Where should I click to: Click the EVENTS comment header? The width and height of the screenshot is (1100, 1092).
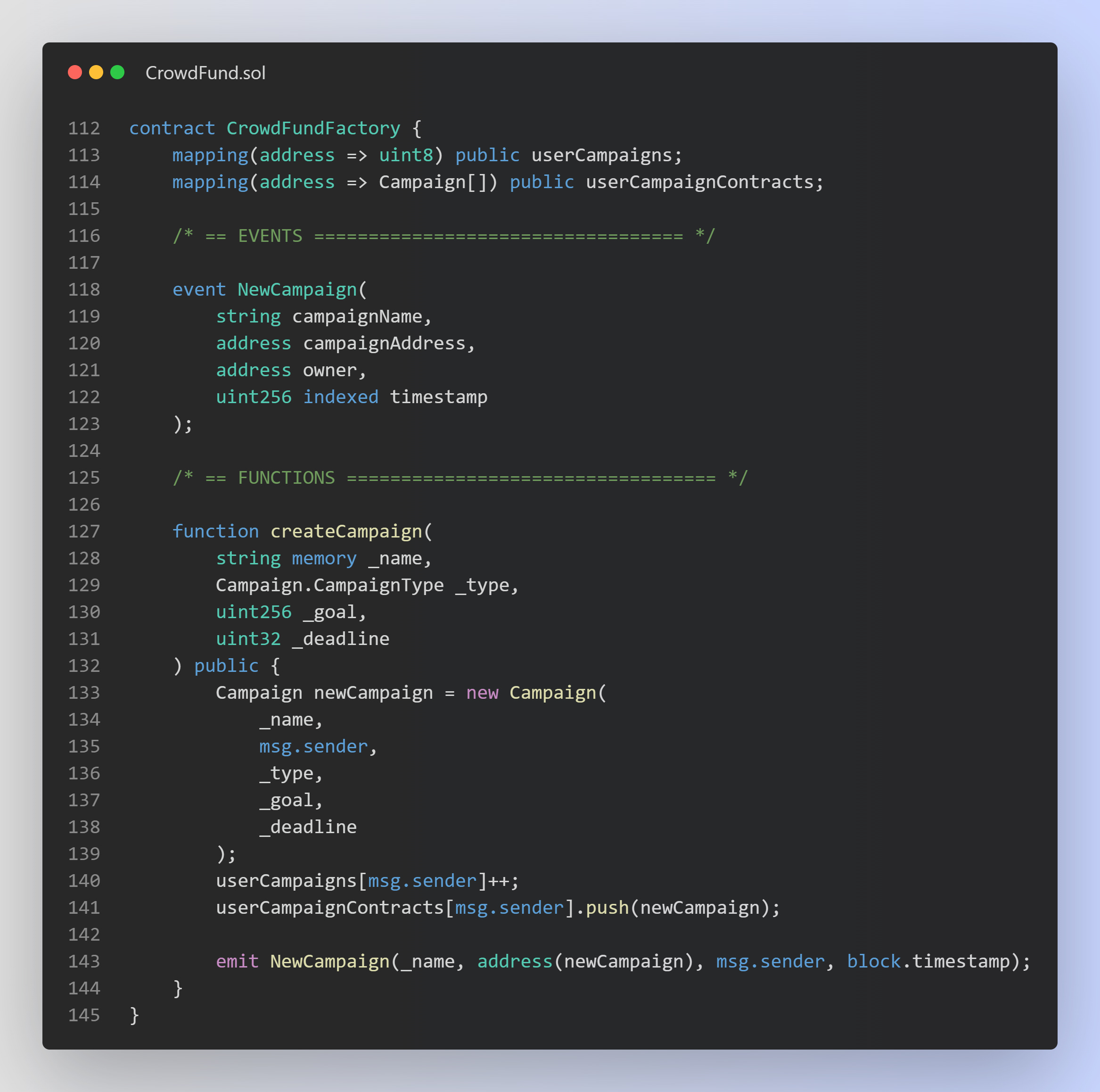[x=444, y=236]
